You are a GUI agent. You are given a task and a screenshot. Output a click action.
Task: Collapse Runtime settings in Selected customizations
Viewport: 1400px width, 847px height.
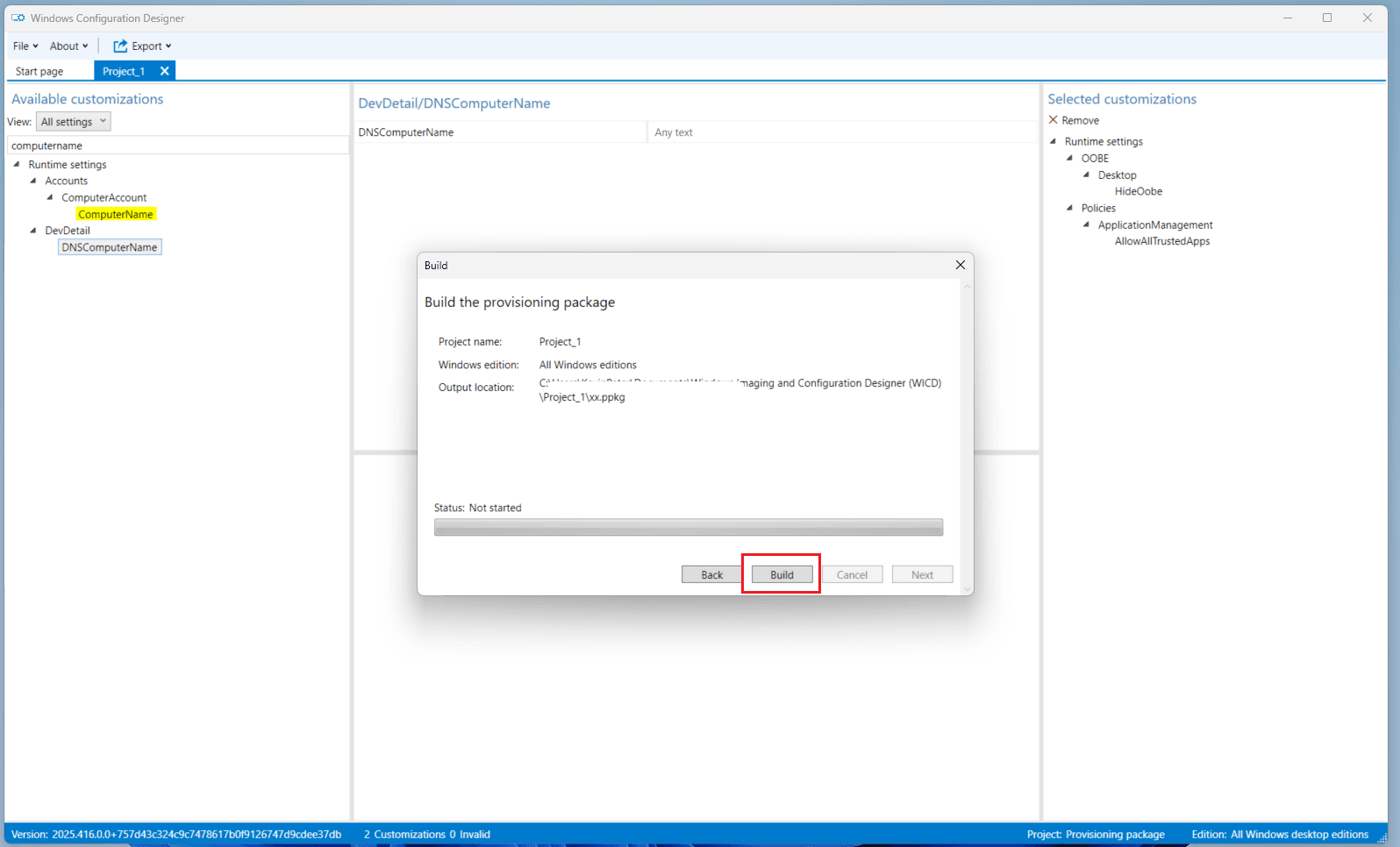tap(1054, 141)
